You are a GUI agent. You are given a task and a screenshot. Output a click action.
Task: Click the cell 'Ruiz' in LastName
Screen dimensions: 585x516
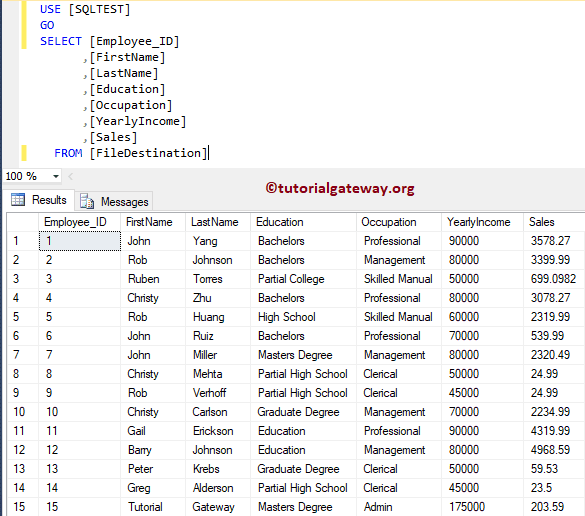[218, 336]
